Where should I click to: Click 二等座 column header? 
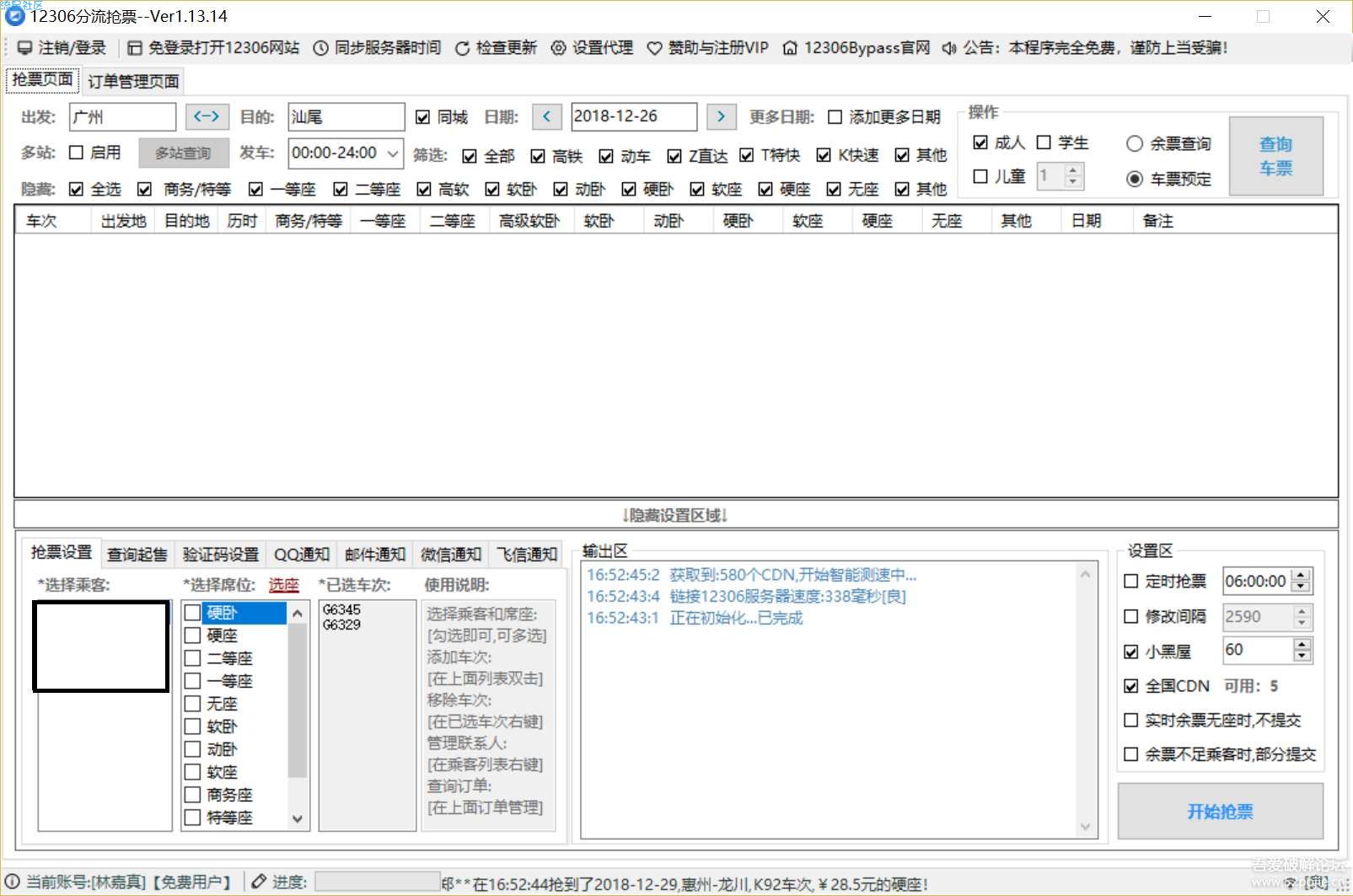point(453,221)
